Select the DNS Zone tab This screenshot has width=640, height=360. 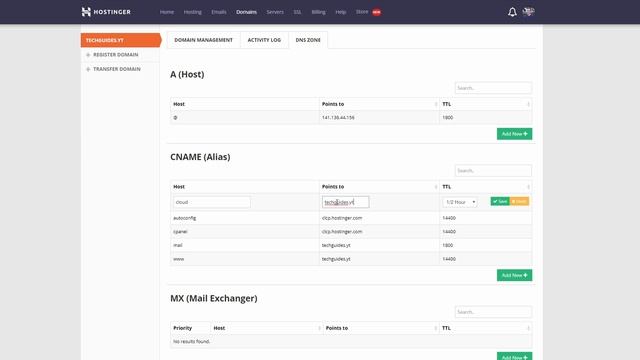coord(308,40)
